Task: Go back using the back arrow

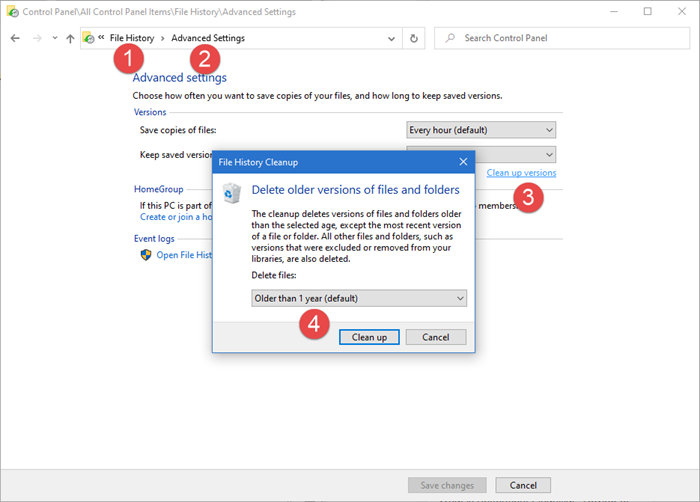Action: pyautogui.click(x=15, y=38)
